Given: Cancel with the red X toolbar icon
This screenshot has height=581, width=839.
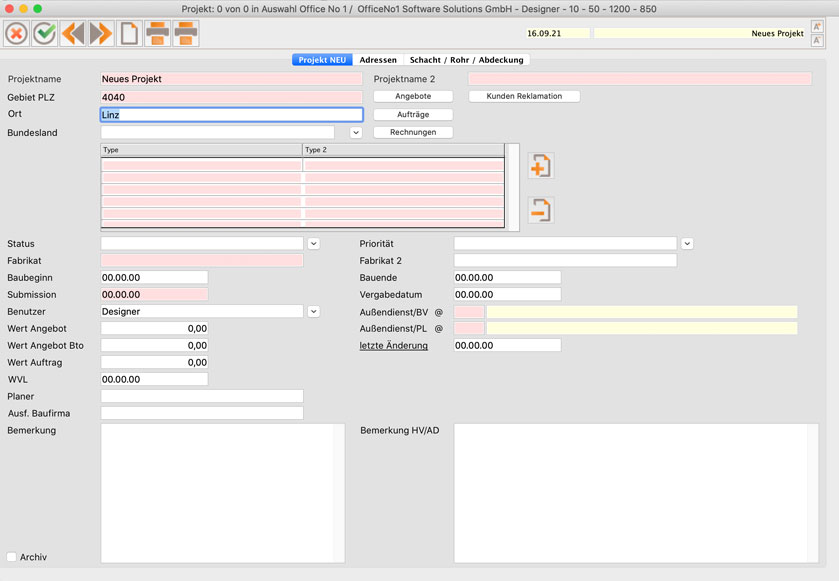Looking at the screenshot, I should pos(17,34).
